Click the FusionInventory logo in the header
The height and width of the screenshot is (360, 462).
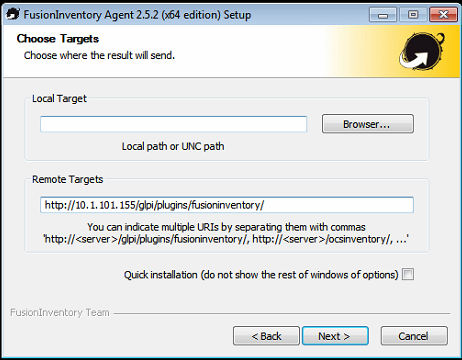[x=422, y=51]
